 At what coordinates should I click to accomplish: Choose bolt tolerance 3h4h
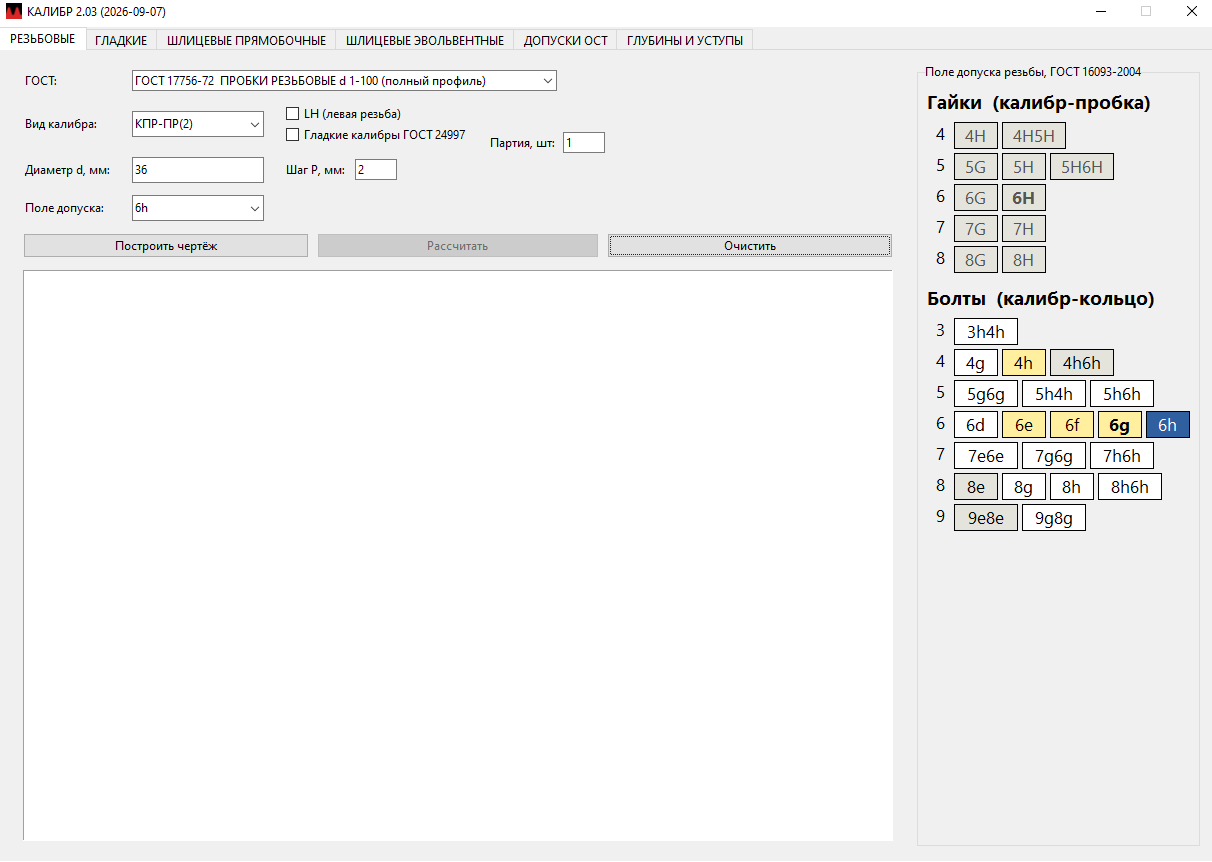click(x=986, y=332)
